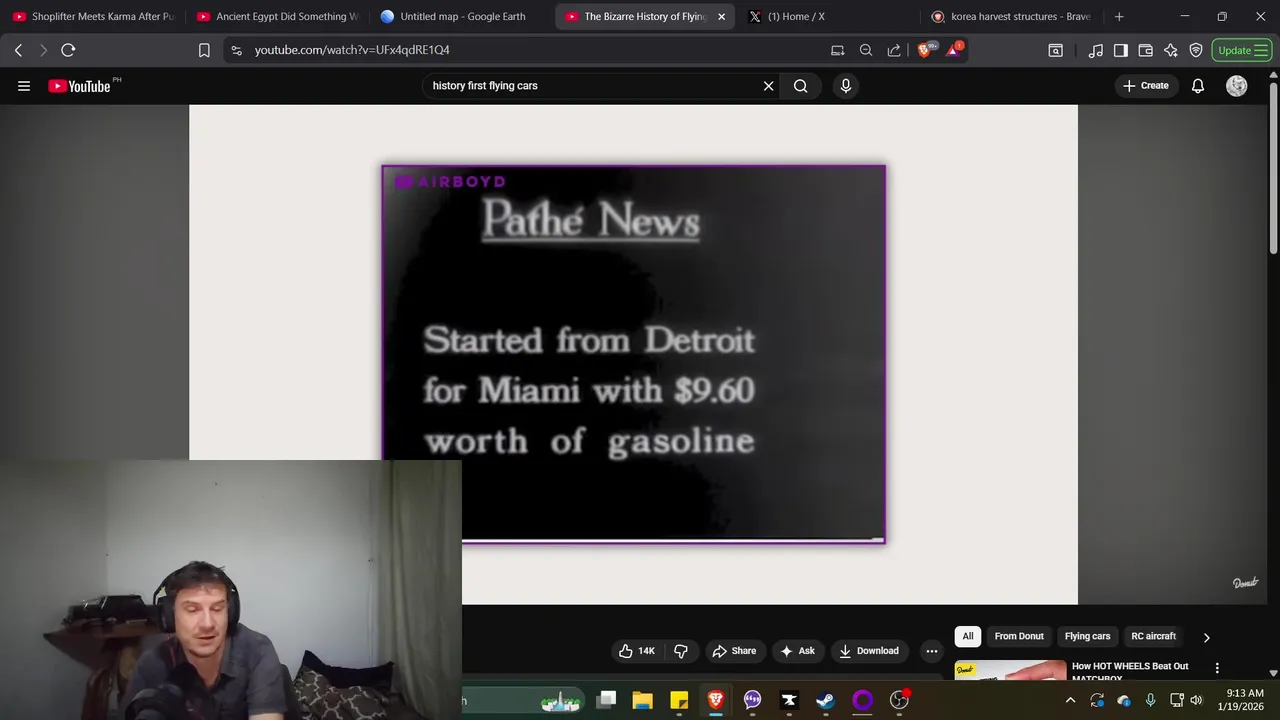Click the Share button under the video

point(734,651)
